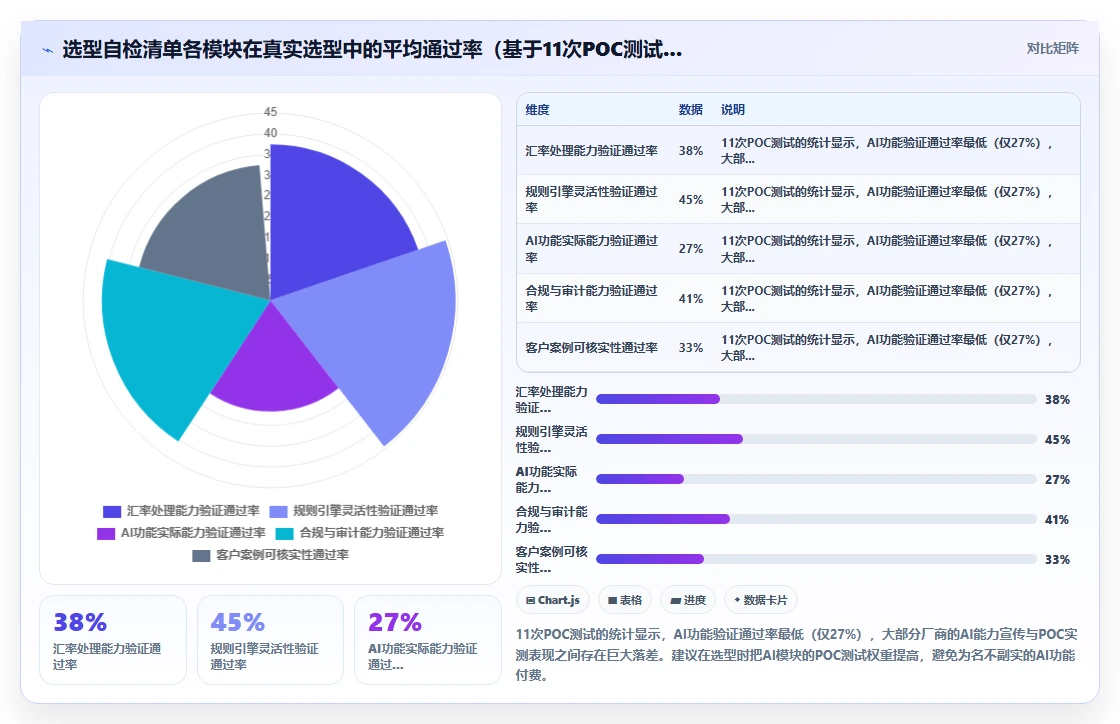The image size is (1120, 724).
Task: Click the 数据 column header
Action: click(x=691, y=109)
